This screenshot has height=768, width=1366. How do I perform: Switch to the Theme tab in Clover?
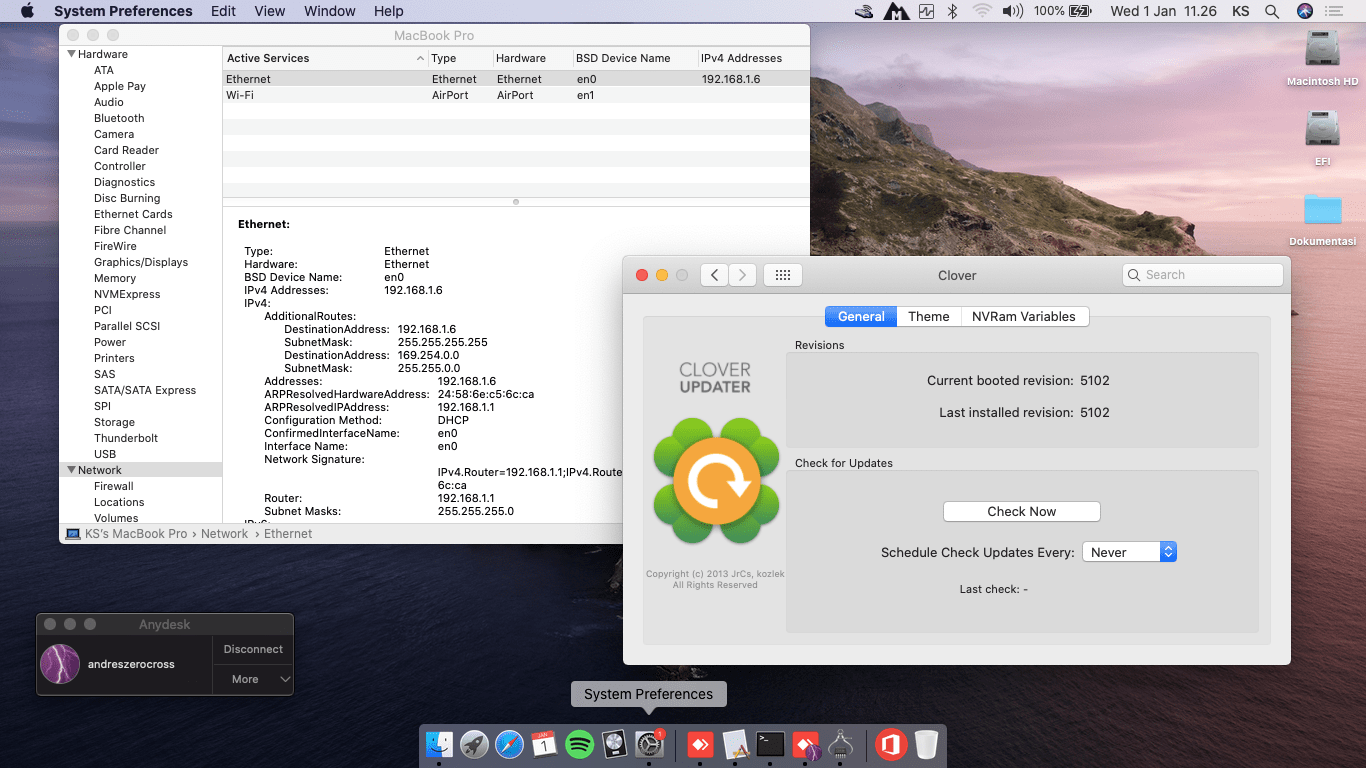pos(929,316)
